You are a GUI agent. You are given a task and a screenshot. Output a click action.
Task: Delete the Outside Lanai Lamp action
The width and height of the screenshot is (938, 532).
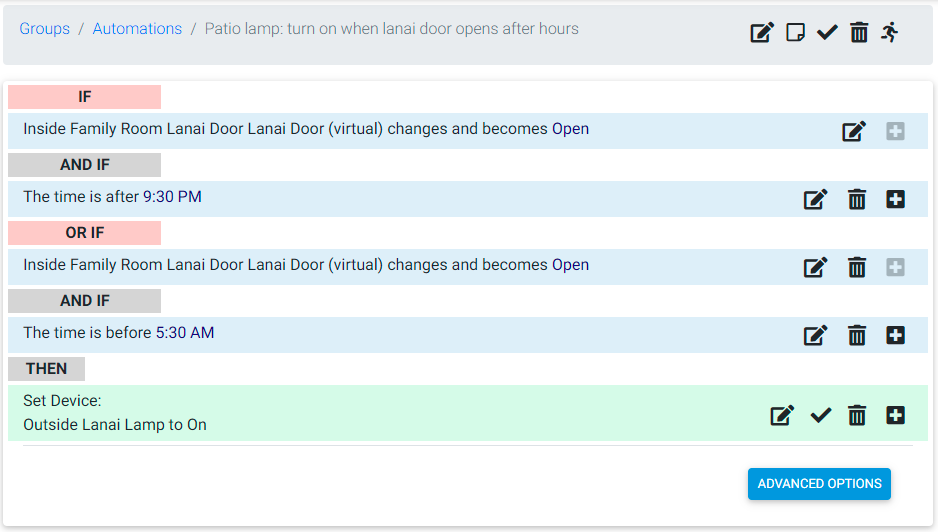click(857, 415)
